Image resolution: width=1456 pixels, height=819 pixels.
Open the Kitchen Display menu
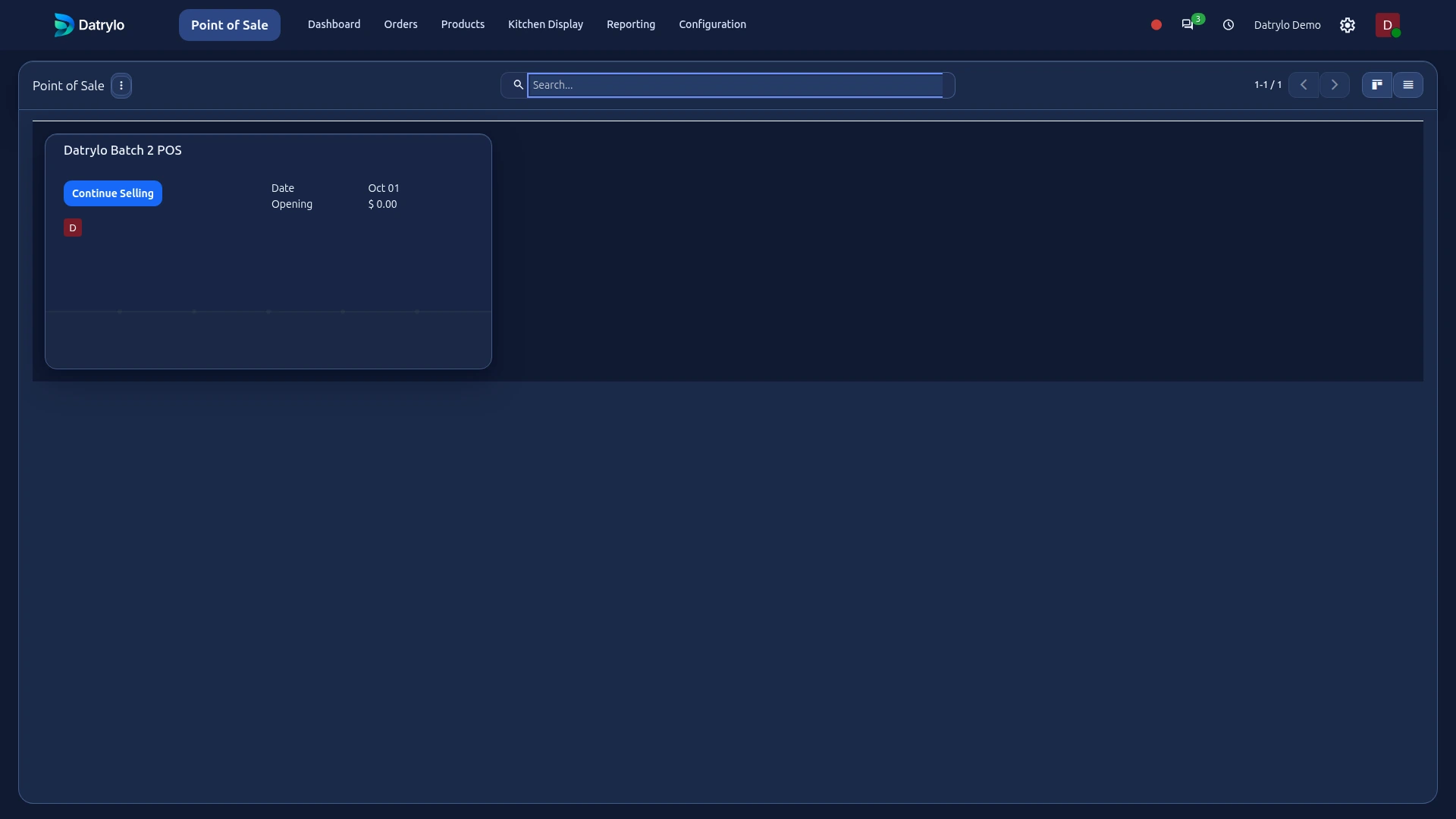546,24
